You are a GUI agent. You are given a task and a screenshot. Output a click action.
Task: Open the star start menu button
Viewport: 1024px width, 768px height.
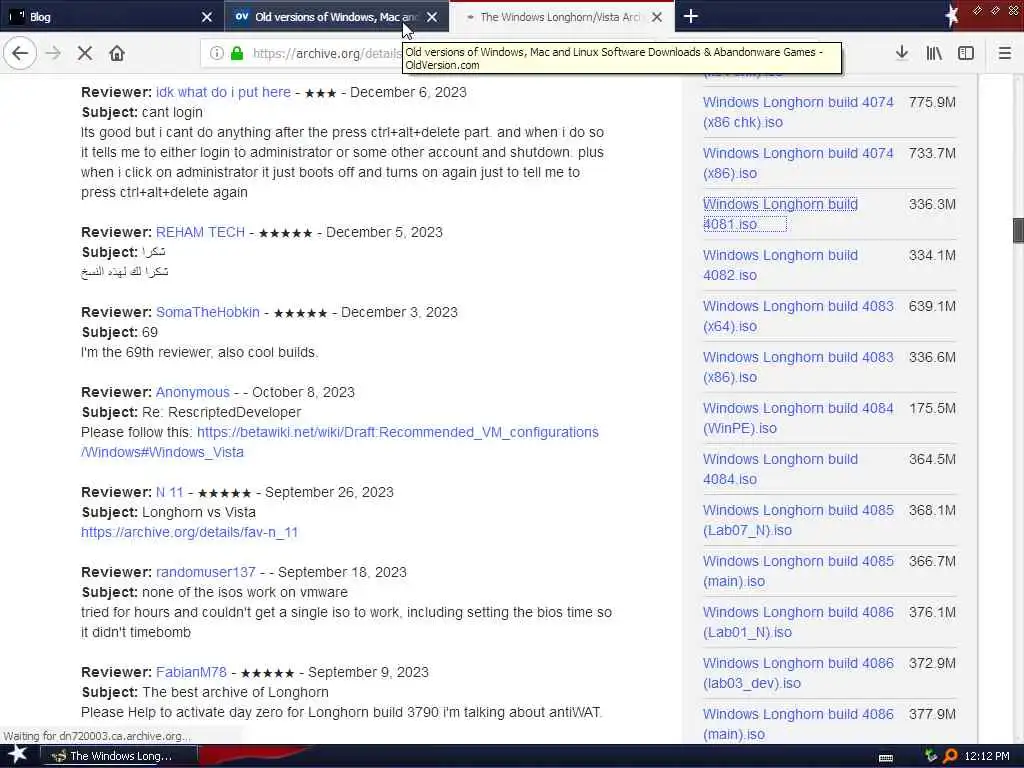coord(17,755)
